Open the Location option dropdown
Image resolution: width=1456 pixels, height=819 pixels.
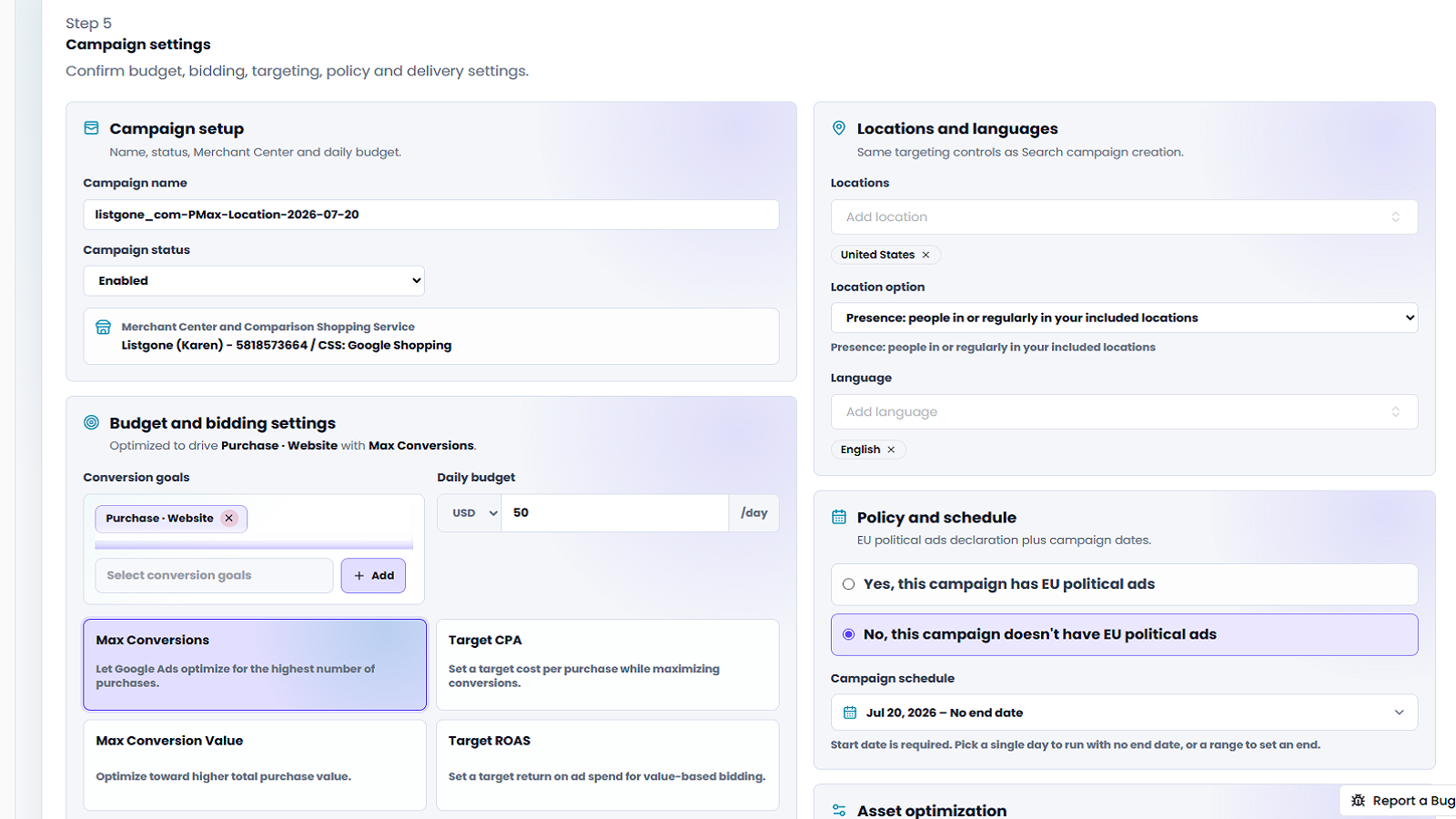click(x=1124, y=318)
